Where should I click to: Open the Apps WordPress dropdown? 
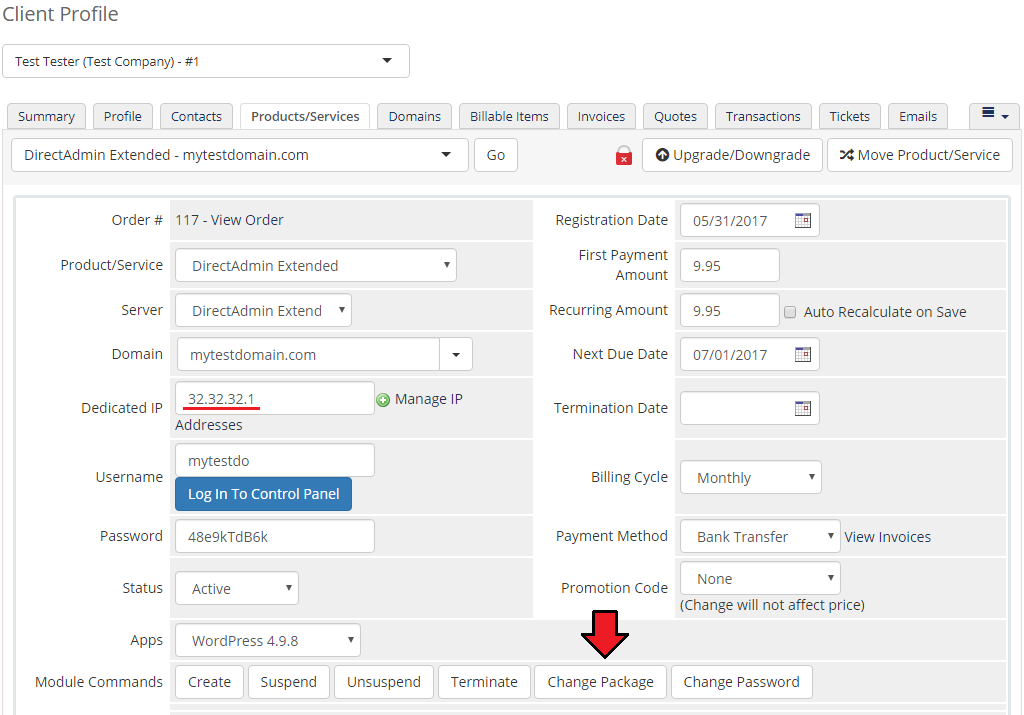point(268,641)
